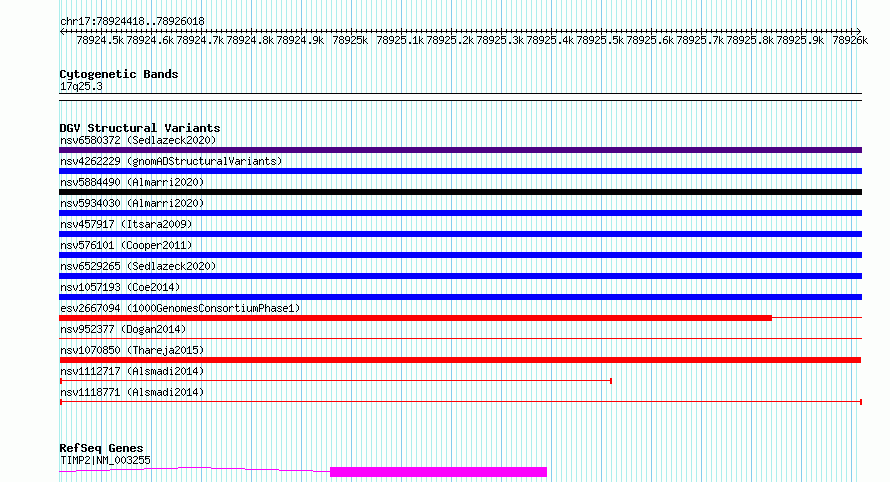890x482 pixels.
Task: Click the purple nsv6580372 variant bar
Action: 460,150
